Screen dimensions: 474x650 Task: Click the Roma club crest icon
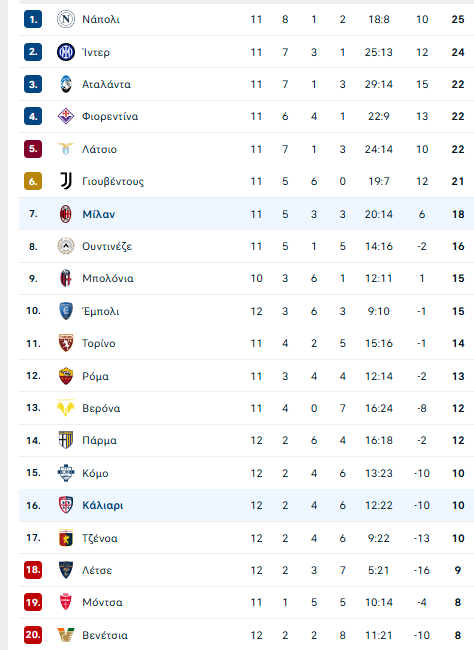tap(66, 376)
